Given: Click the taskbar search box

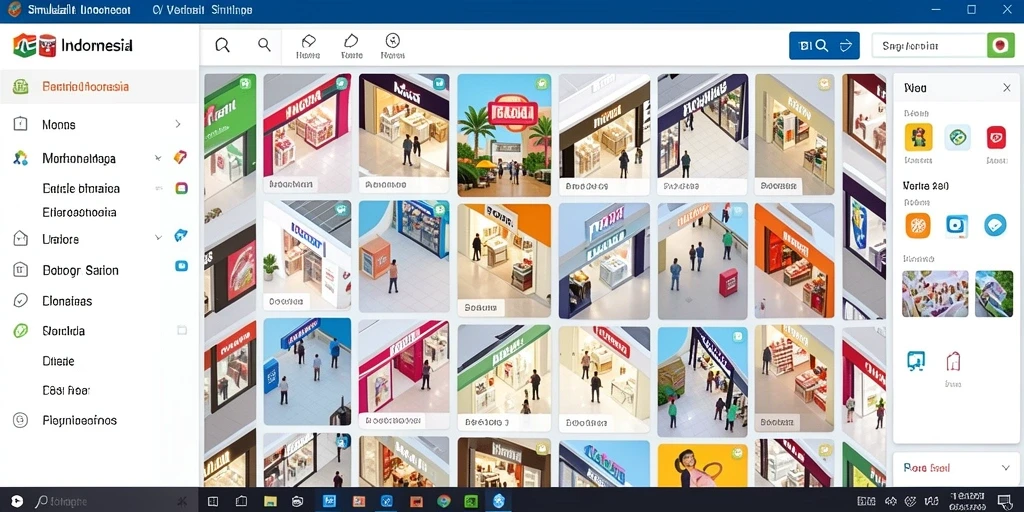Looking at the screenshot, I should (111, 502).
